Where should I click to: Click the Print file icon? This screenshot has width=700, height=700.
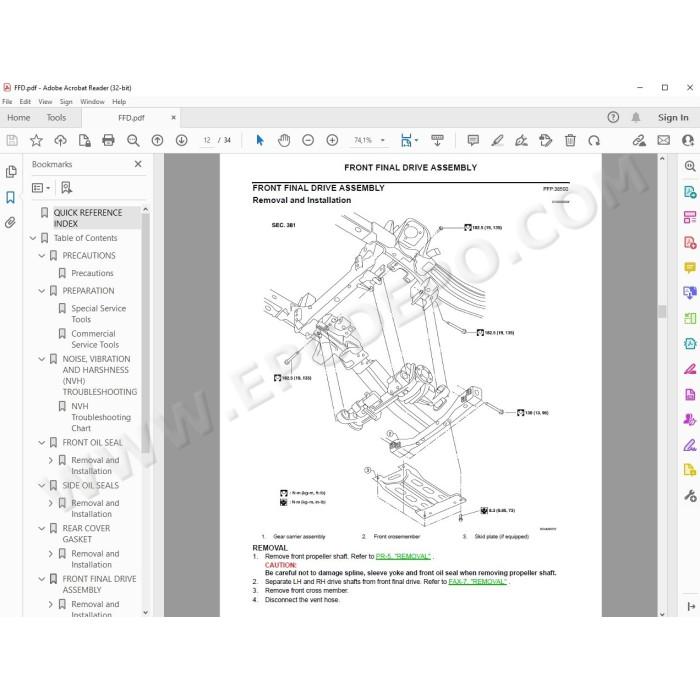click(x=108, y=140)
